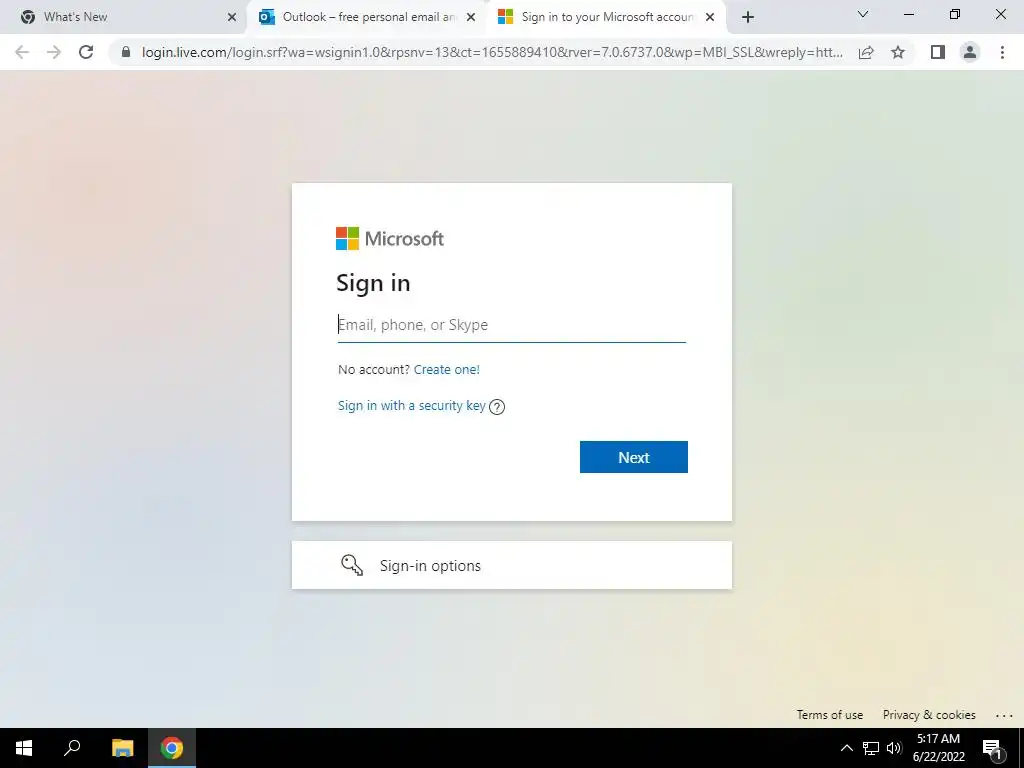1024x768 pixels.
Task: Open the security key help question icon
Action: tap(497, 407)
